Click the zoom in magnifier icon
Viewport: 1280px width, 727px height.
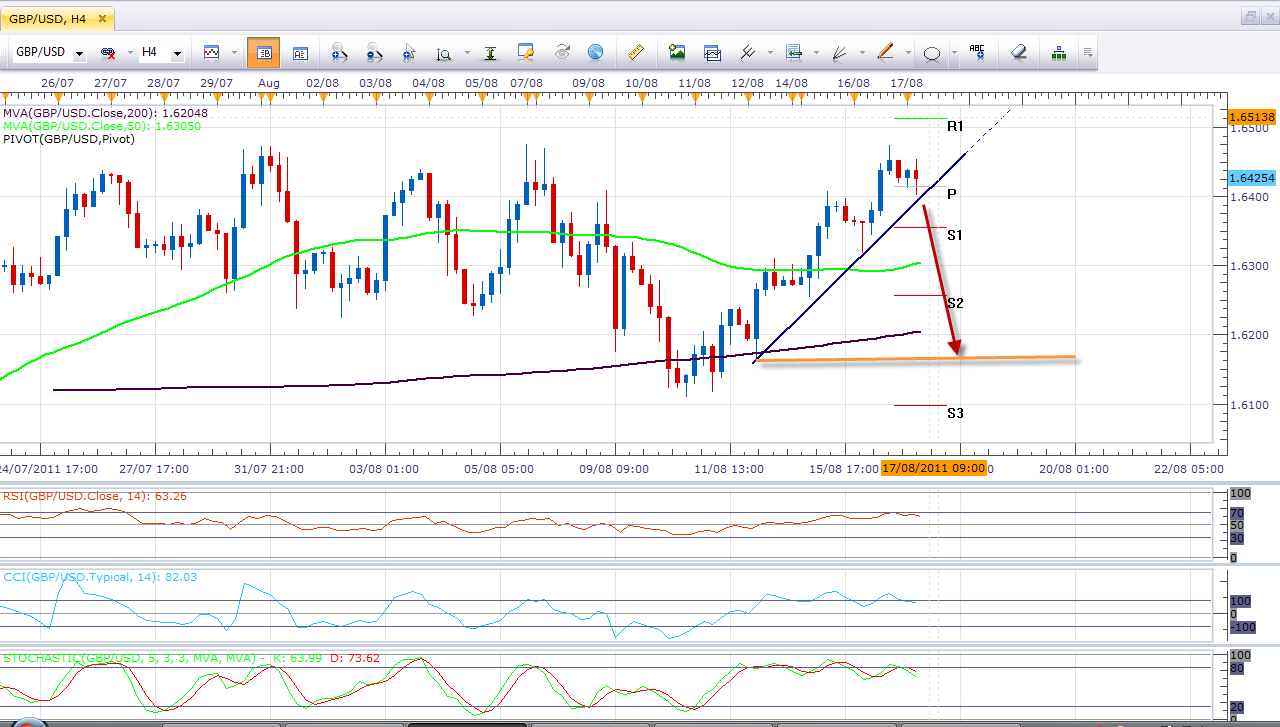[338, 53]
